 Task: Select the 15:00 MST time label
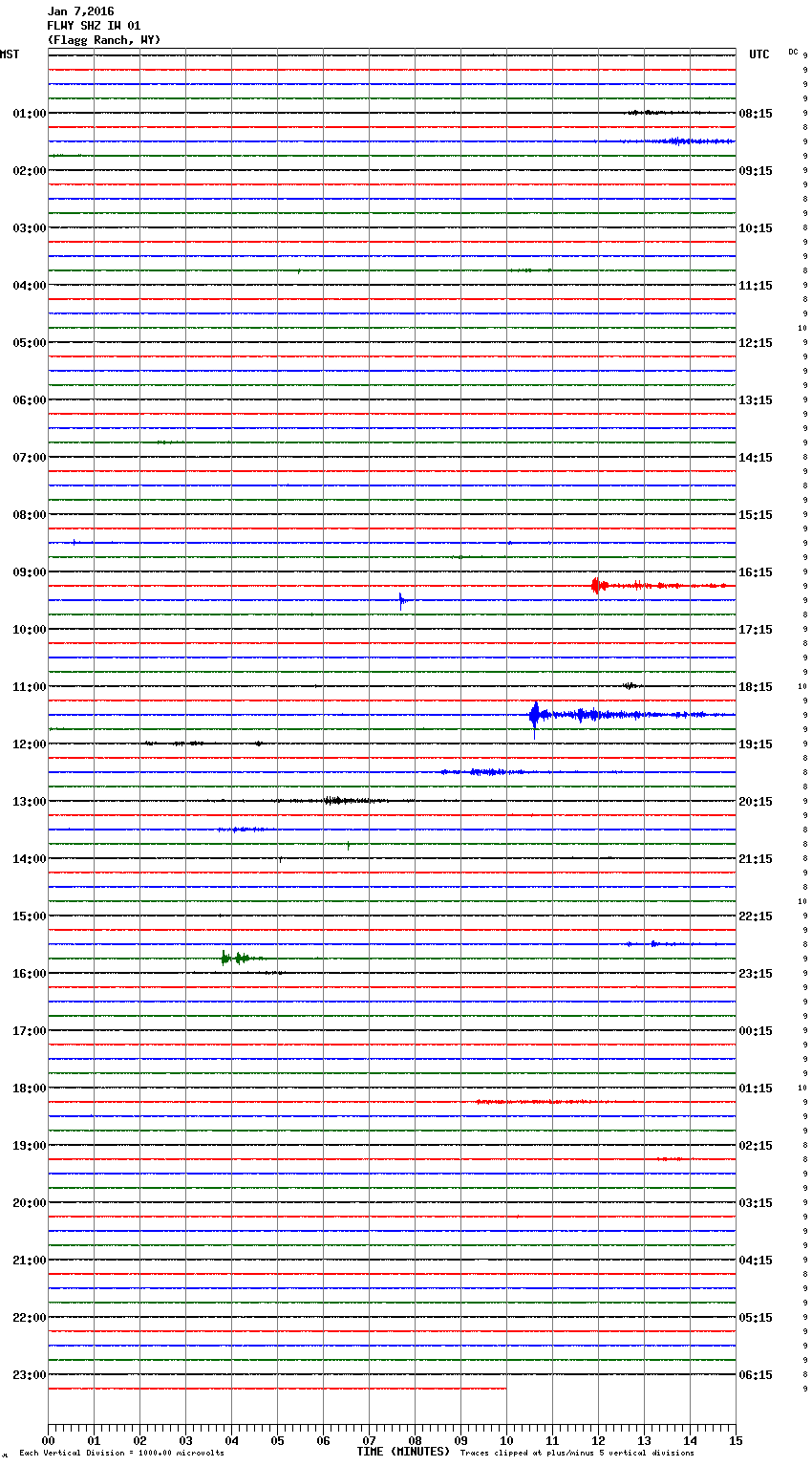pos(29,916)
